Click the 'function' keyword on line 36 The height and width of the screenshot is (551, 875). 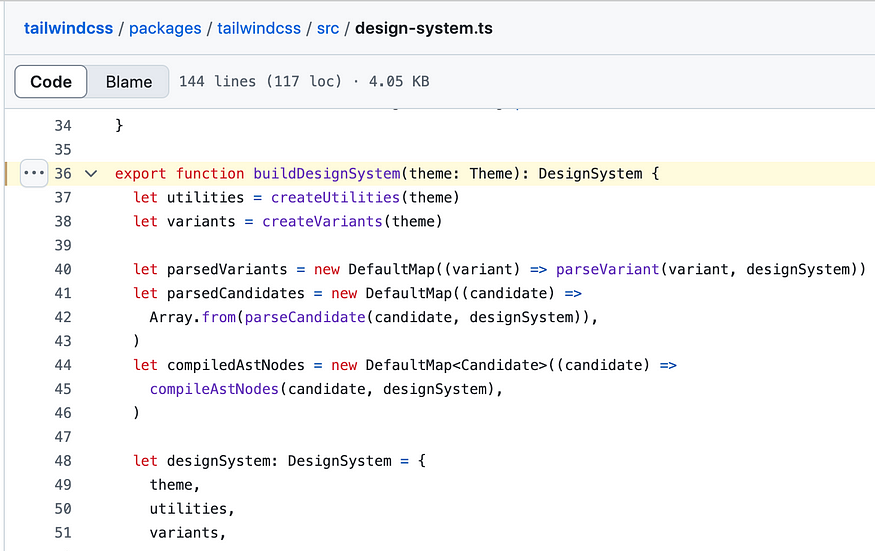[x=210, y=174]
